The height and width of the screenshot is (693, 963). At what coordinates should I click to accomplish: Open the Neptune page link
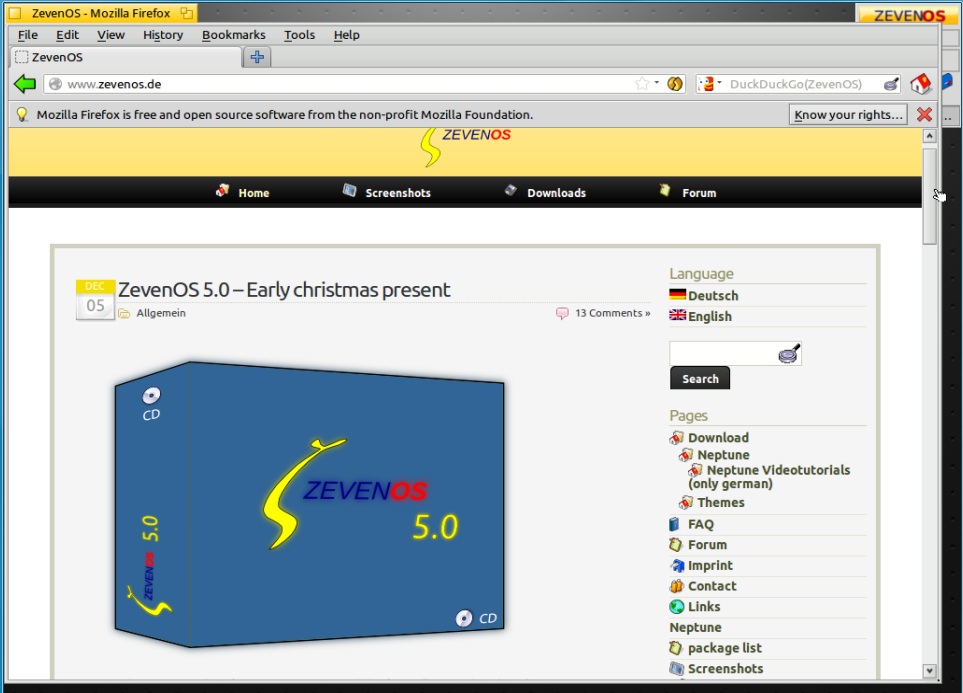tap(723, 455)
